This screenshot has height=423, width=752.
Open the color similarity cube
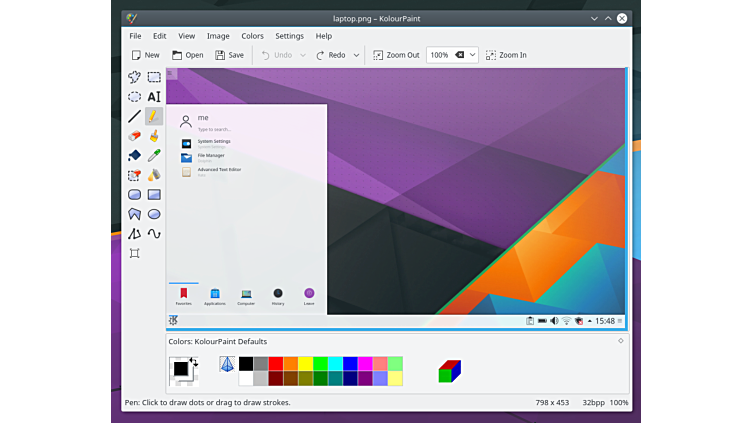[x=449, y=371]
